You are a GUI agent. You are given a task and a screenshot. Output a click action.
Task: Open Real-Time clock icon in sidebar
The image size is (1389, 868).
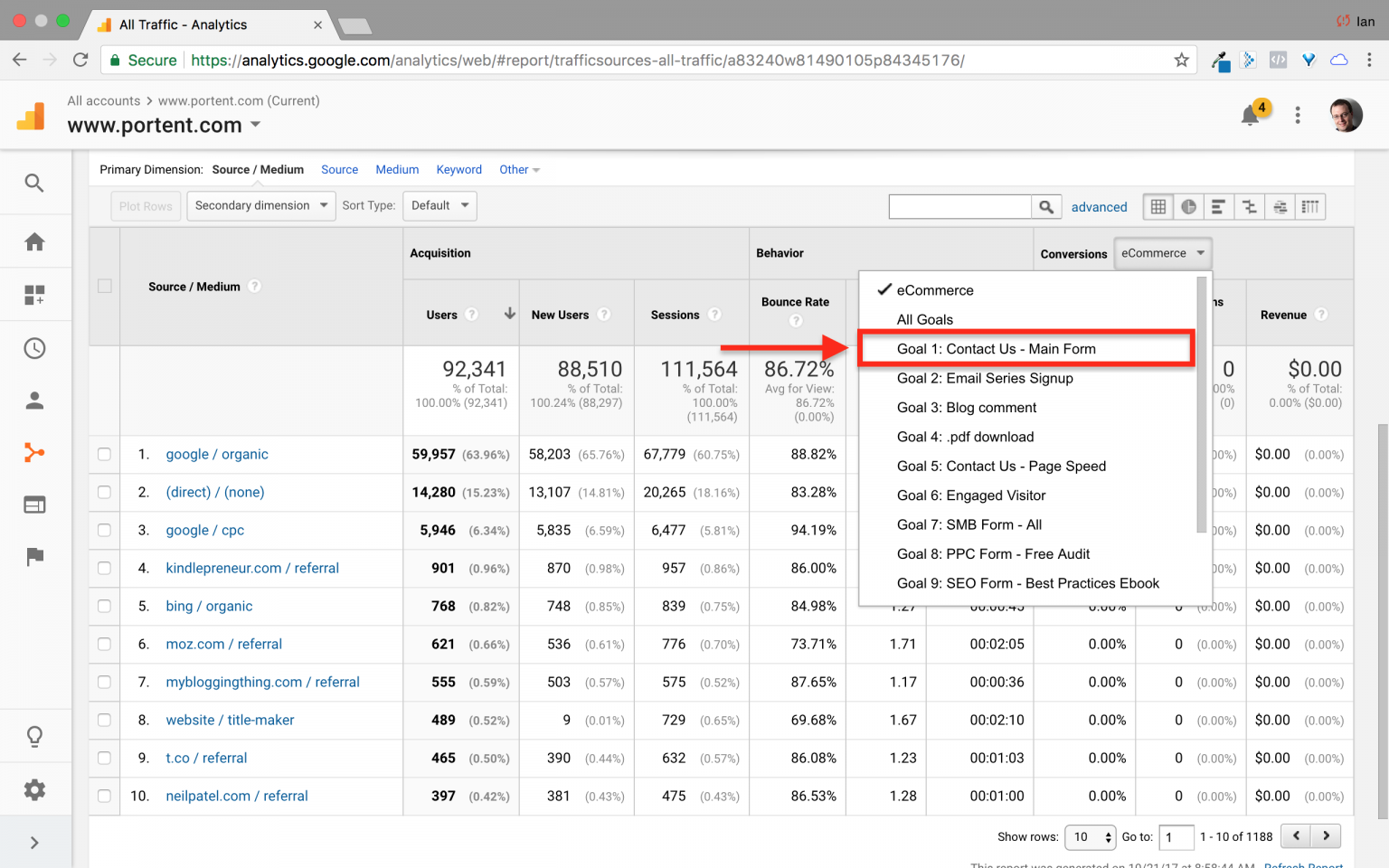tap(34, 348)
